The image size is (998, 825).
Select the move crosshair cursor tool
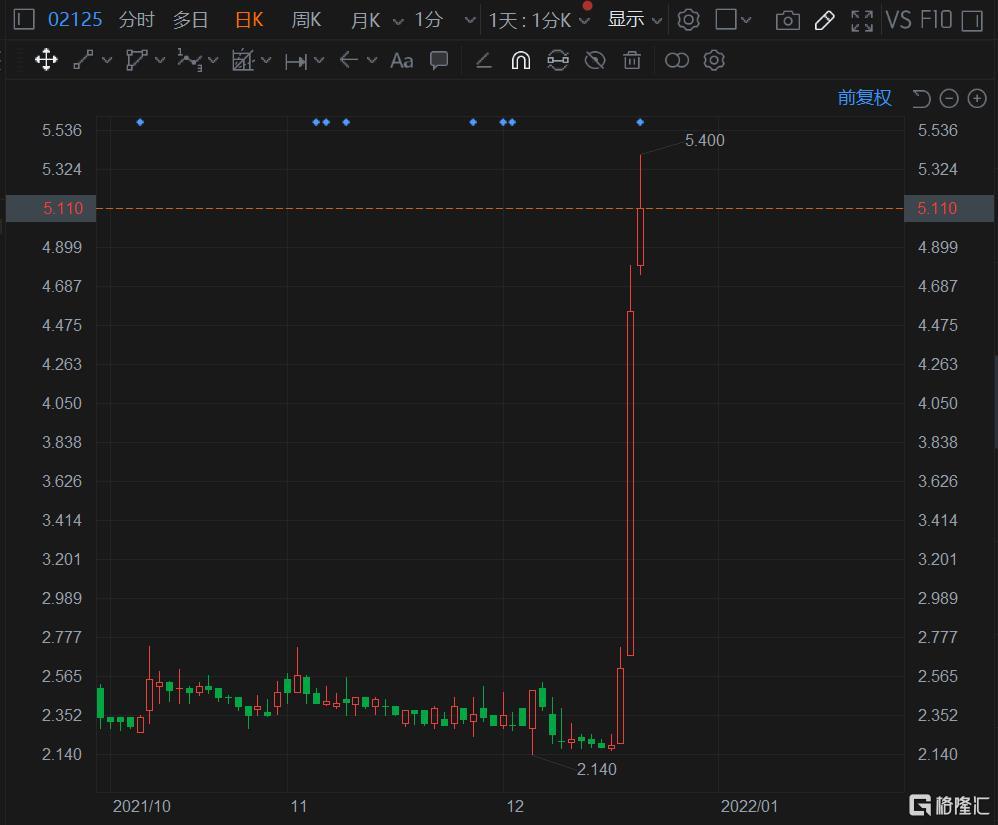(46, 60)
